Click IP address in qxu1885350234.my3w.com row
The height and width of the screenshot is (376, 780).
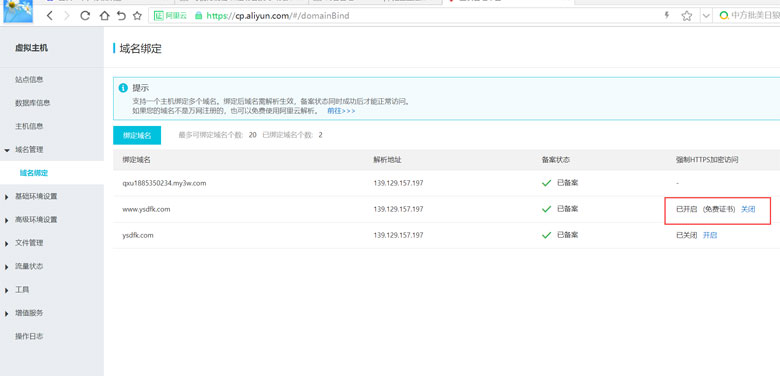398,183
